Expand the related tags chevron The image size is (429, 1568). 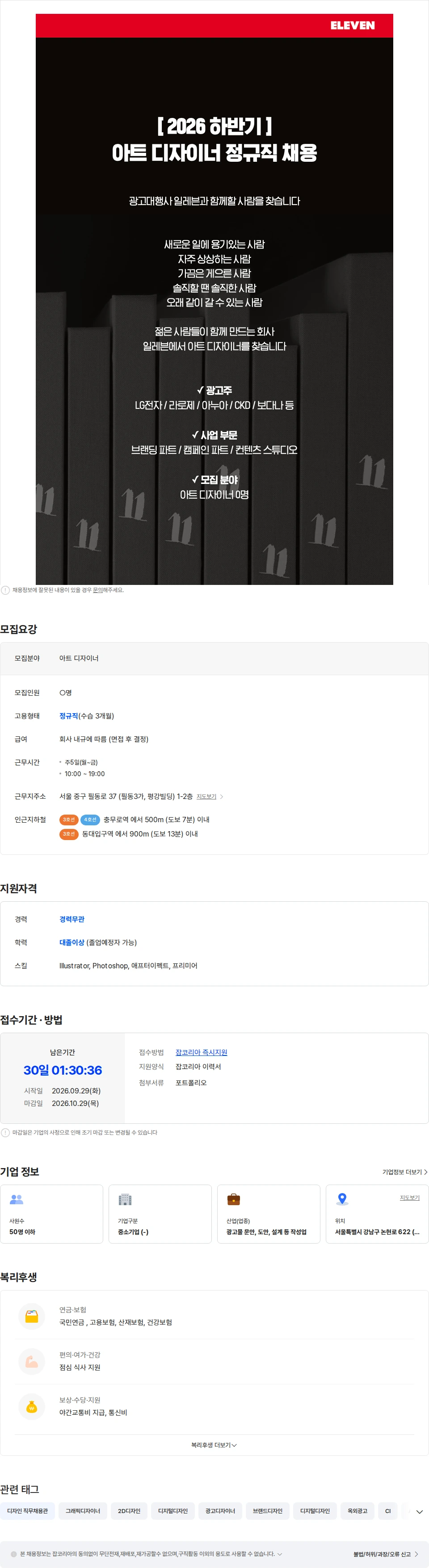[419, 1511]
